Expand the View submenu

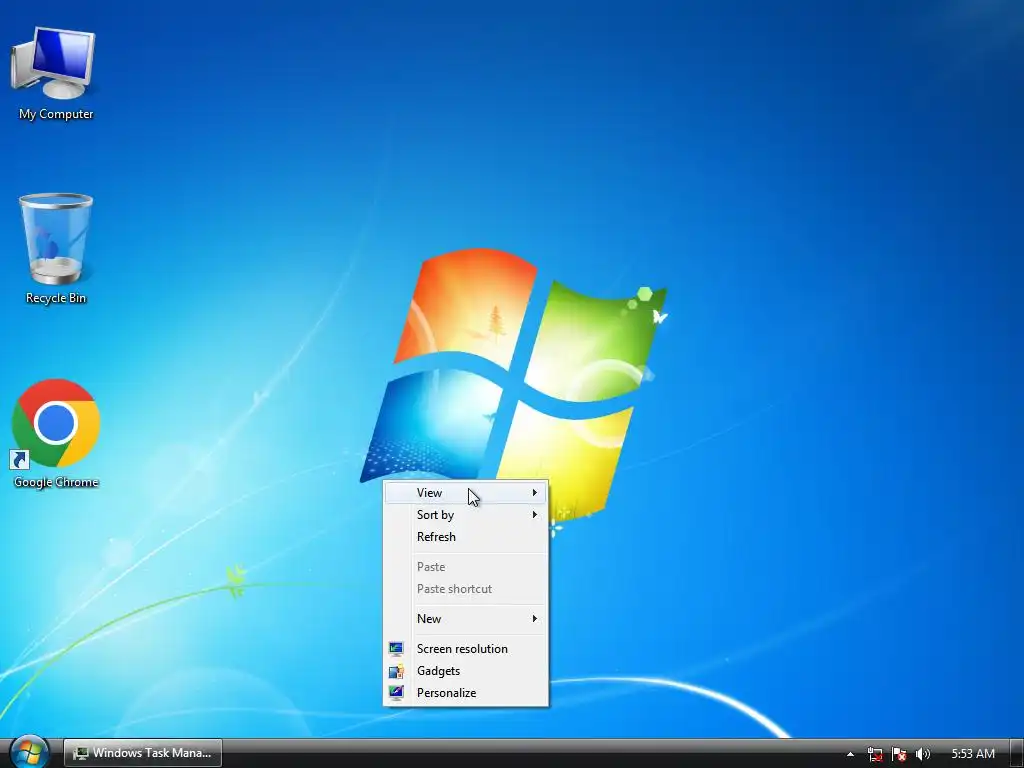click(x=466, y=493)
